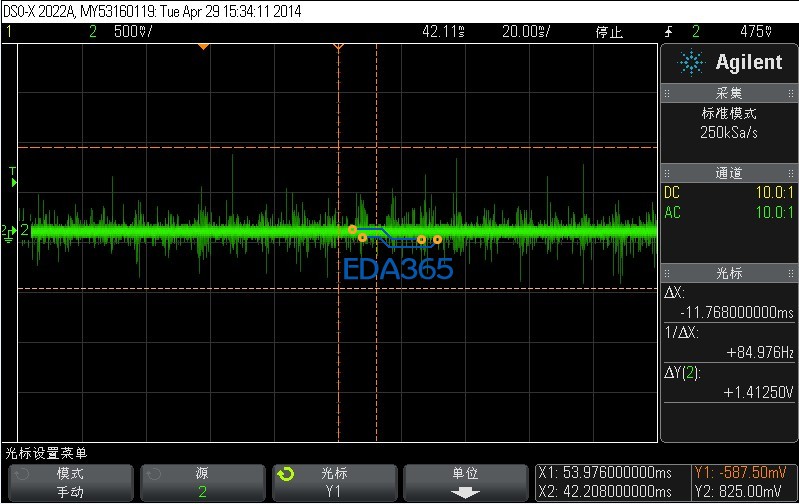The width and height of the screenshot is (799, 504).
Task: Select the solid orange trigger time marker at the top
Action: pyautogui.click(x=203, y=46)
